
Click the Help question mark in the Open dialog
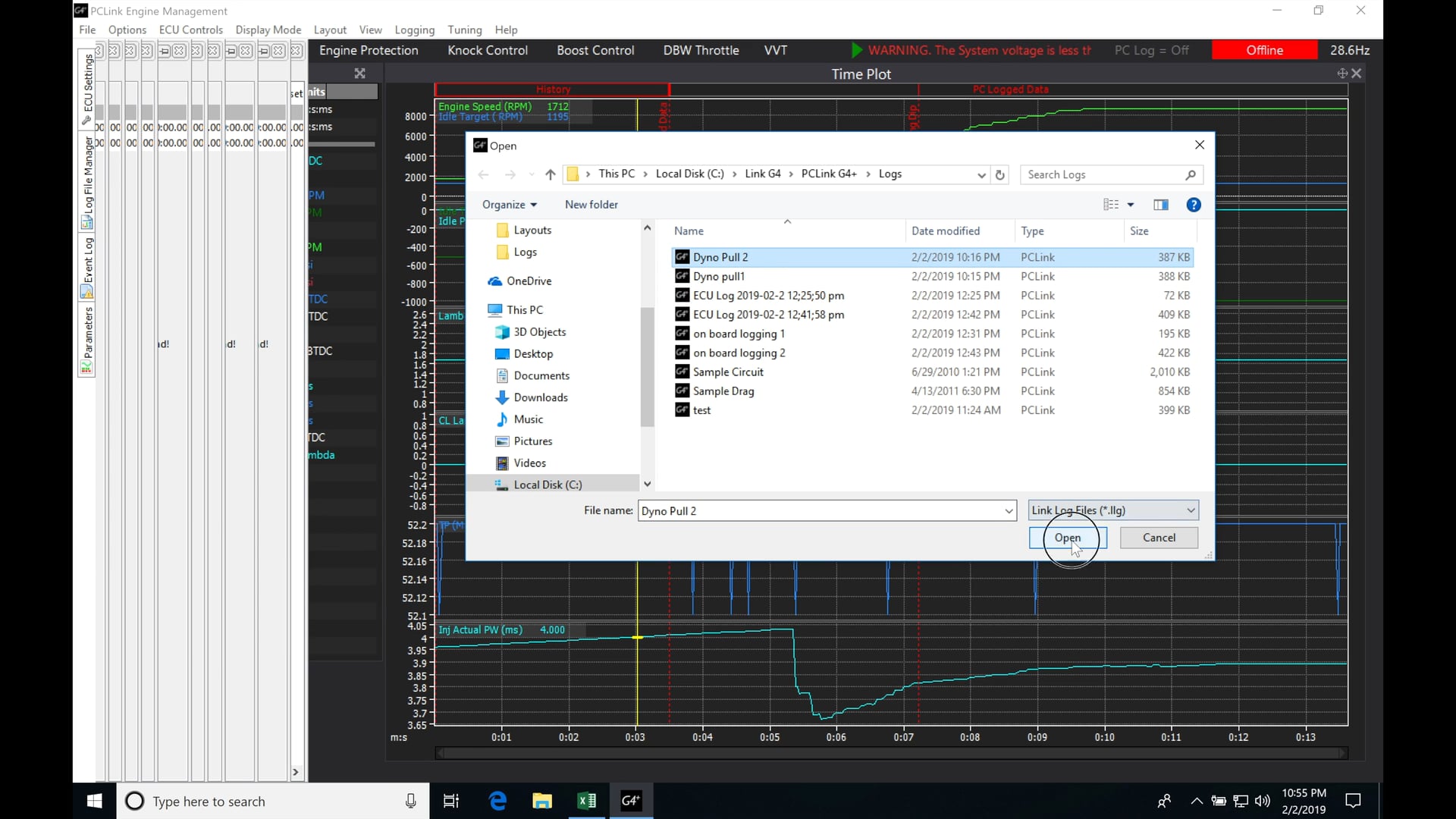1194,204
